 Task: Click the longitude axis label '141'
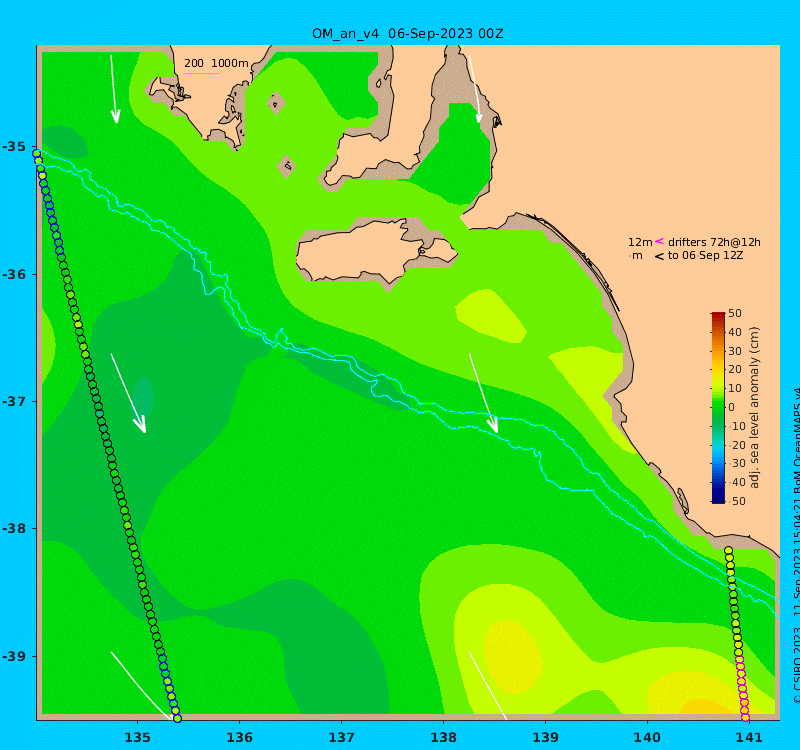click(x=749, y=737)
